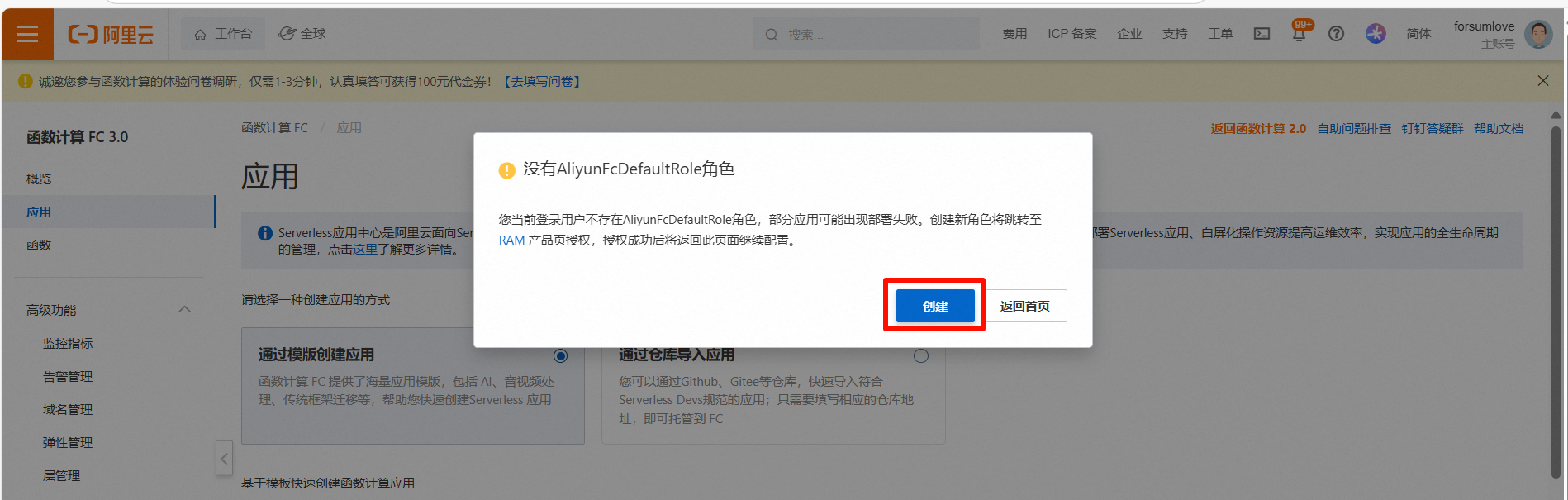The image size is (1568, 500).
Task: Click the survey banner warning icon
Action: click(25, 81)
